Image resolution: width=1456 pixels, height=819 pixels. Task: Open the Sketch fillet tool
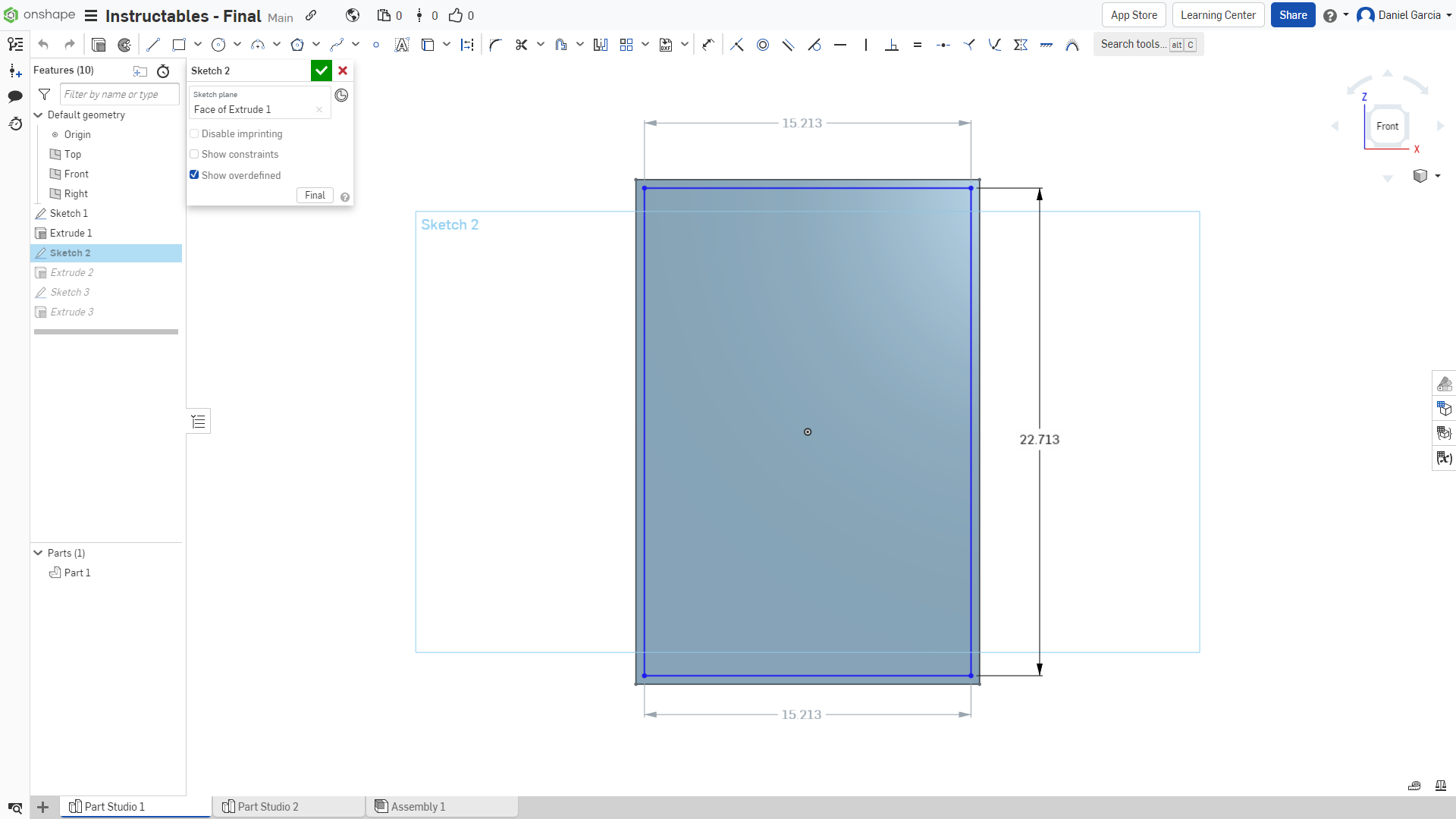[494, 45]
